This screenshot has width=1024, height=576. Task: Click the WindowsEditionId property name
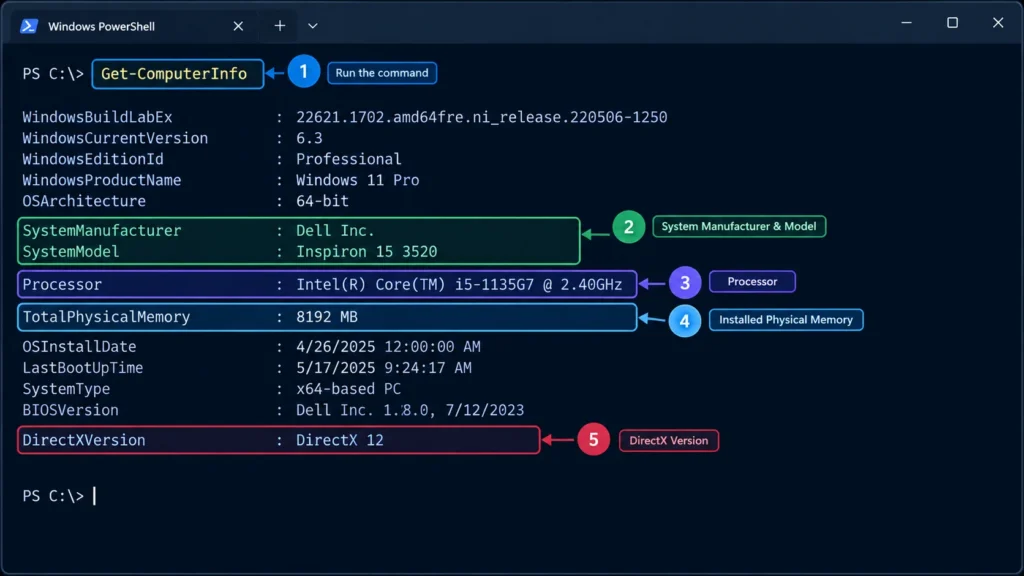(x=93, y=159)
